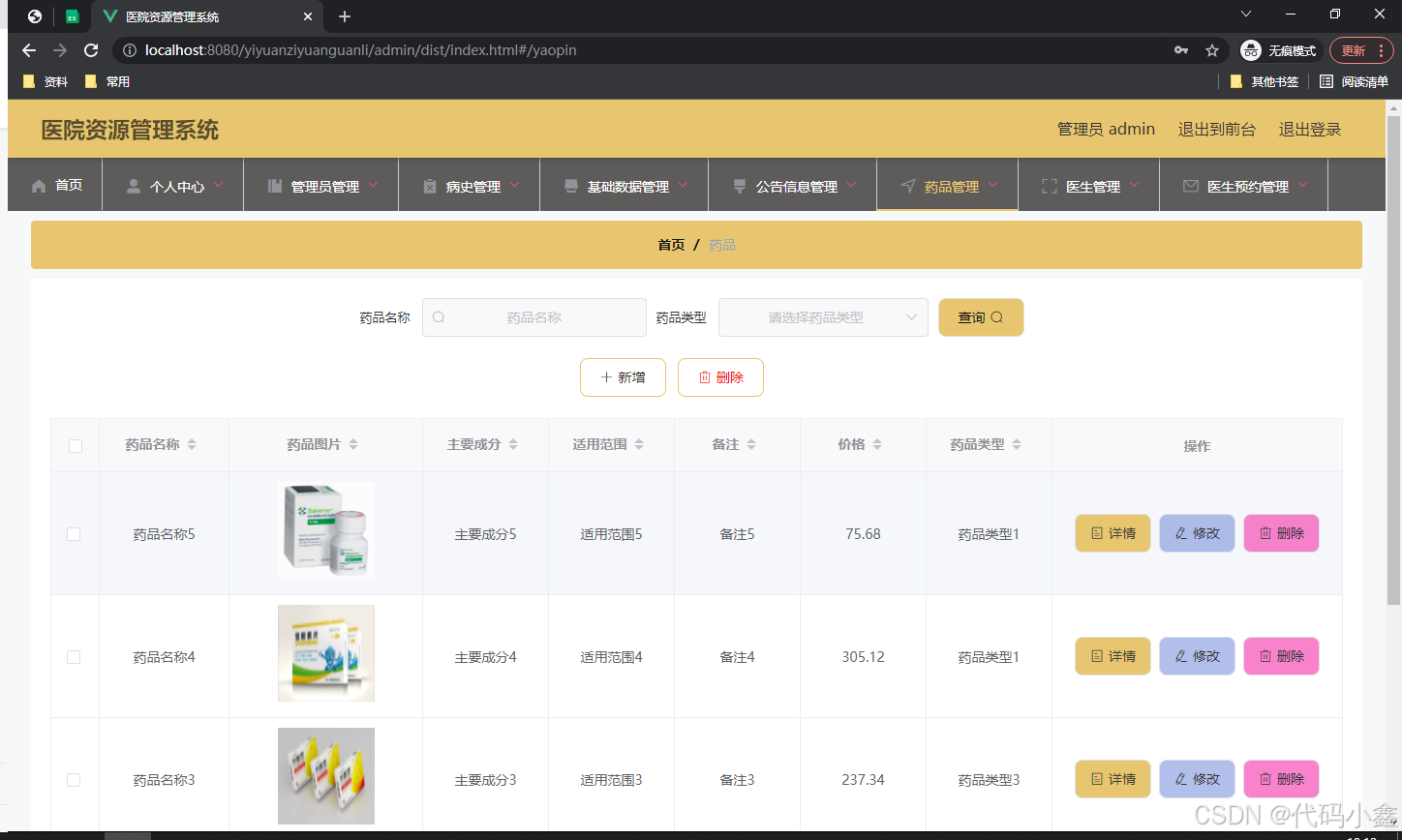Image resolution: width=1402 pixels, height=840 pixels.
Task: Click 删除 for 药品名称5
Action: coord(1281,533)
